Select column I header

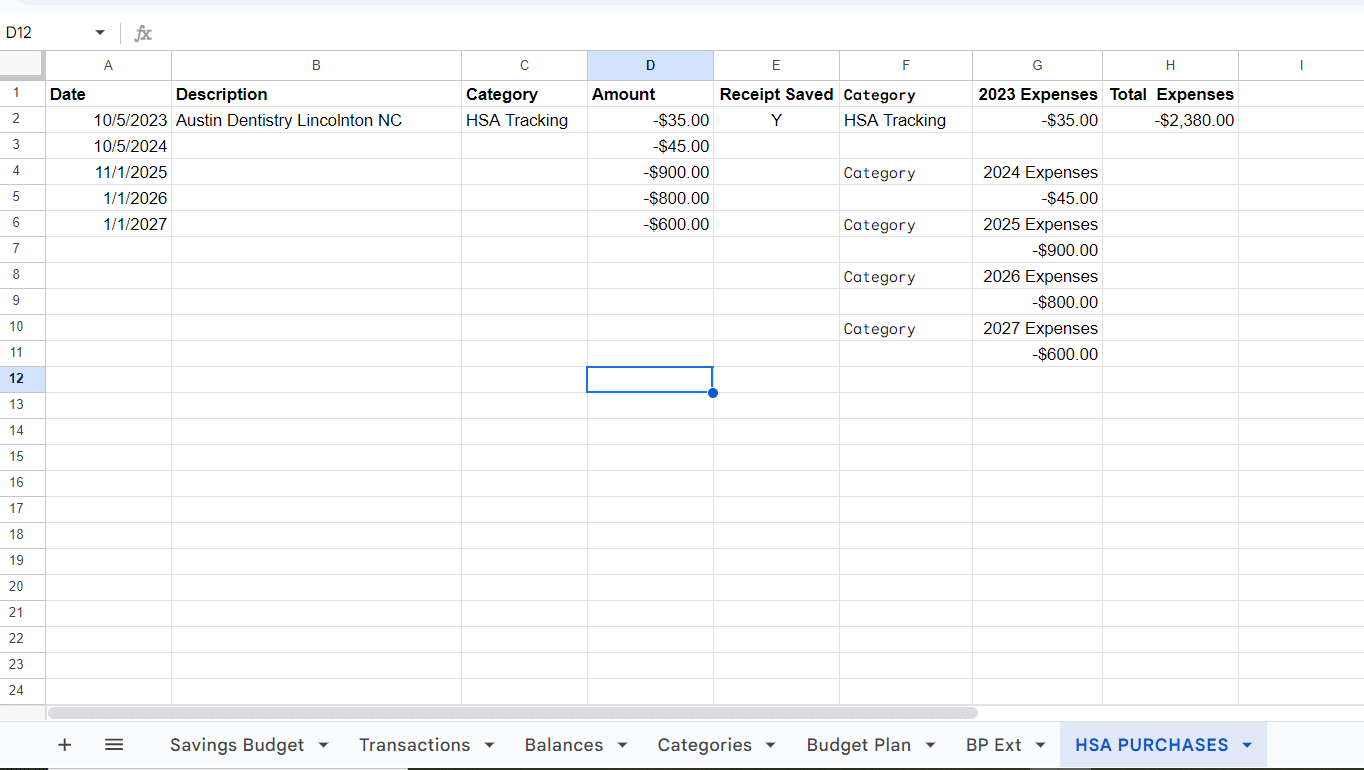[1301, 65]
